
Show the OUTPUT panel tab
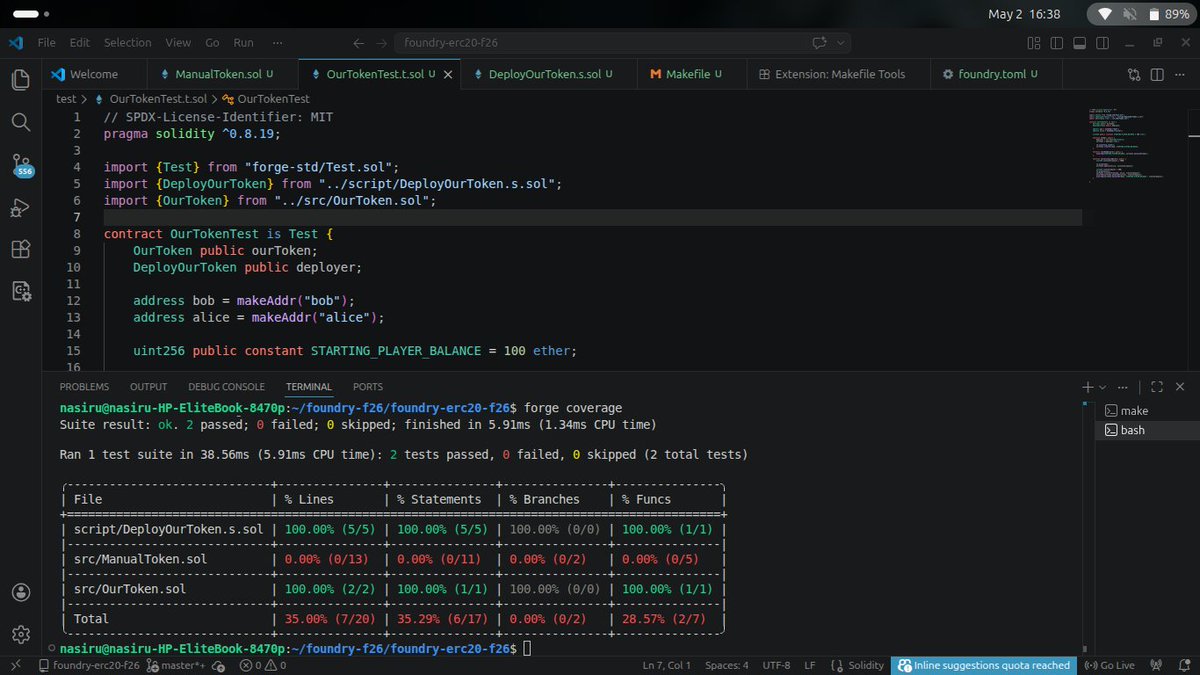149,387
